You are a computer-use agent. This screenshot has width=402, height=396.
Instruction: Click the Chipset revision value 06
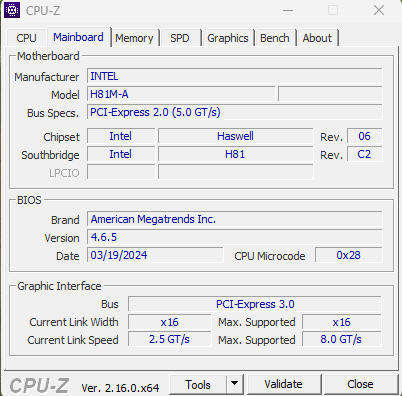[x=364, y=136]
